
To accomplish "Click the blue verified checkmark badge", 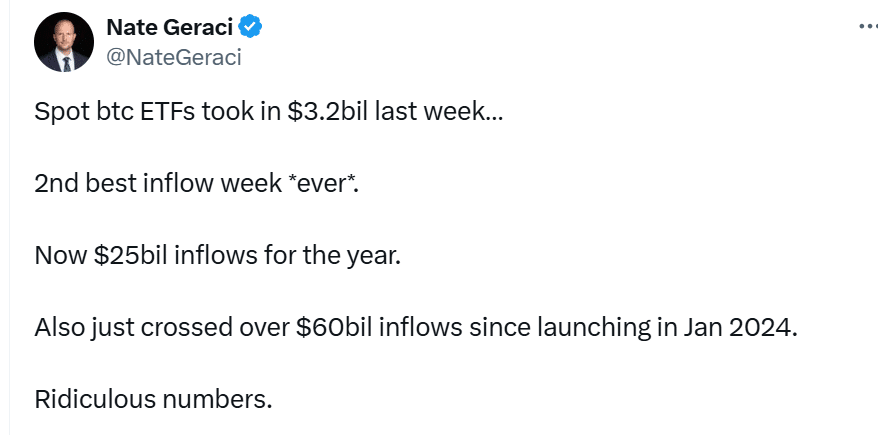I will pyautogui.click(x=252, y=28).
